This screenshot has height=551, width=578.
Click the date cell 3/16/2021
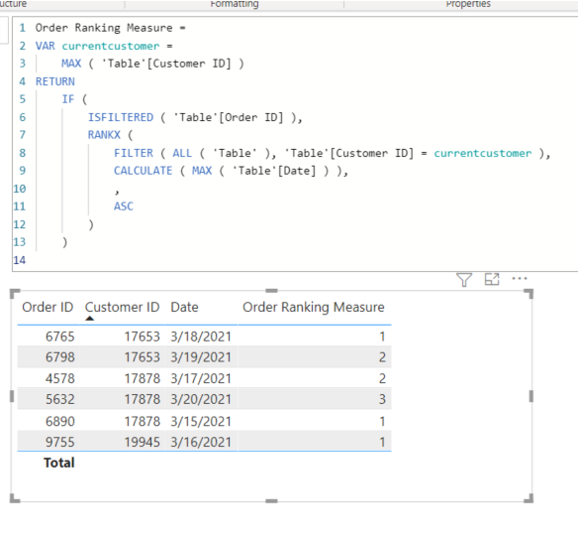[201, 442]
